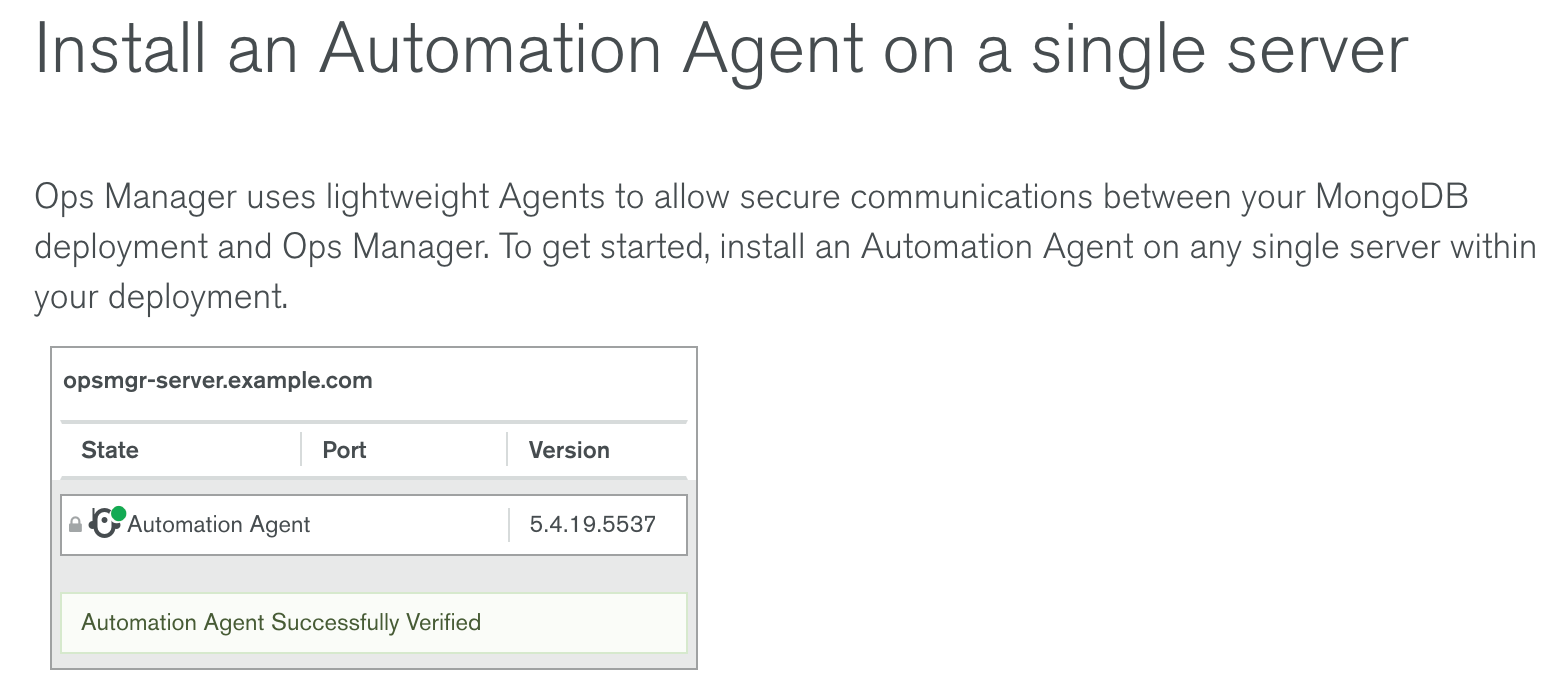Open the Automation Agent row label
Image resolution: width=1556 pixels, height=690 pixels.
click(219, 525)
